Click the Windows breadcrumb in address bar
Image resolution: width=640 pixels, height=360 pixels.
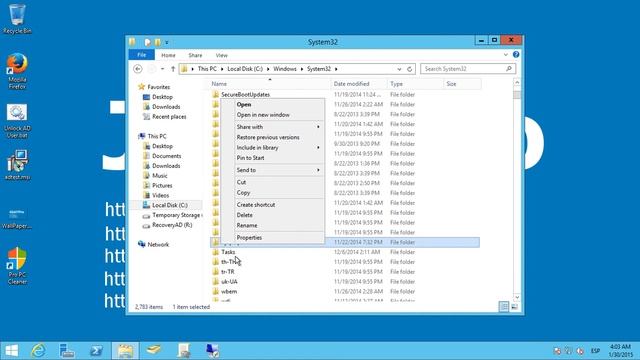pos(284,69)
